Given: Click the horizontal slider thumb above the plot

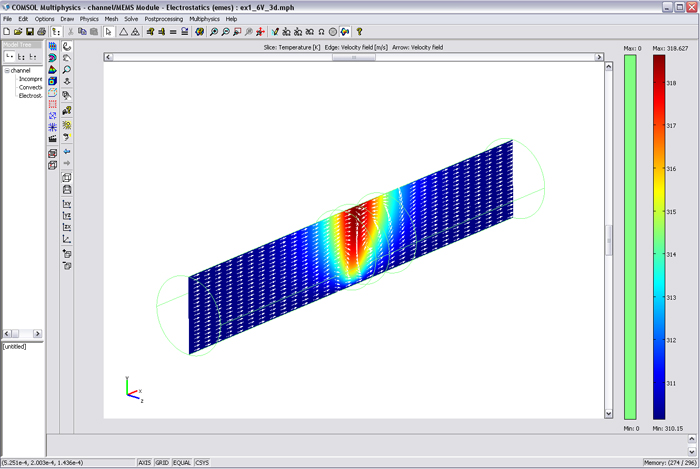Looking at the screenshot, I should pyautogui.click(x=354, y=57).
